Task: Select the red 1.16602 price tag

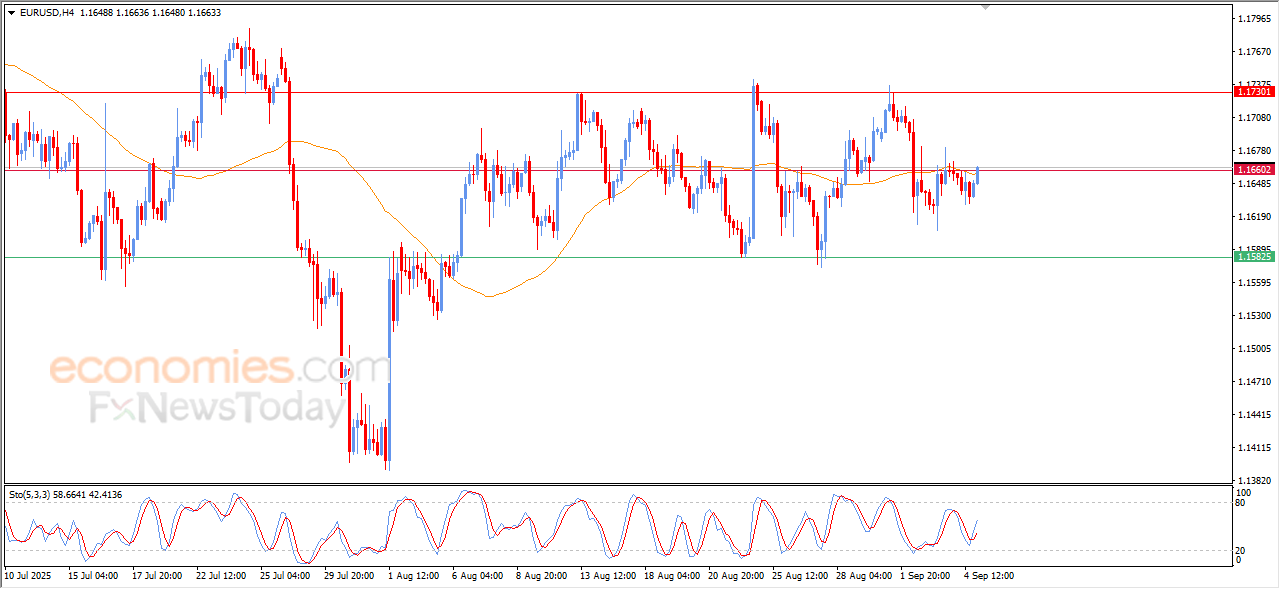Action: click(x=1255, y=170)
